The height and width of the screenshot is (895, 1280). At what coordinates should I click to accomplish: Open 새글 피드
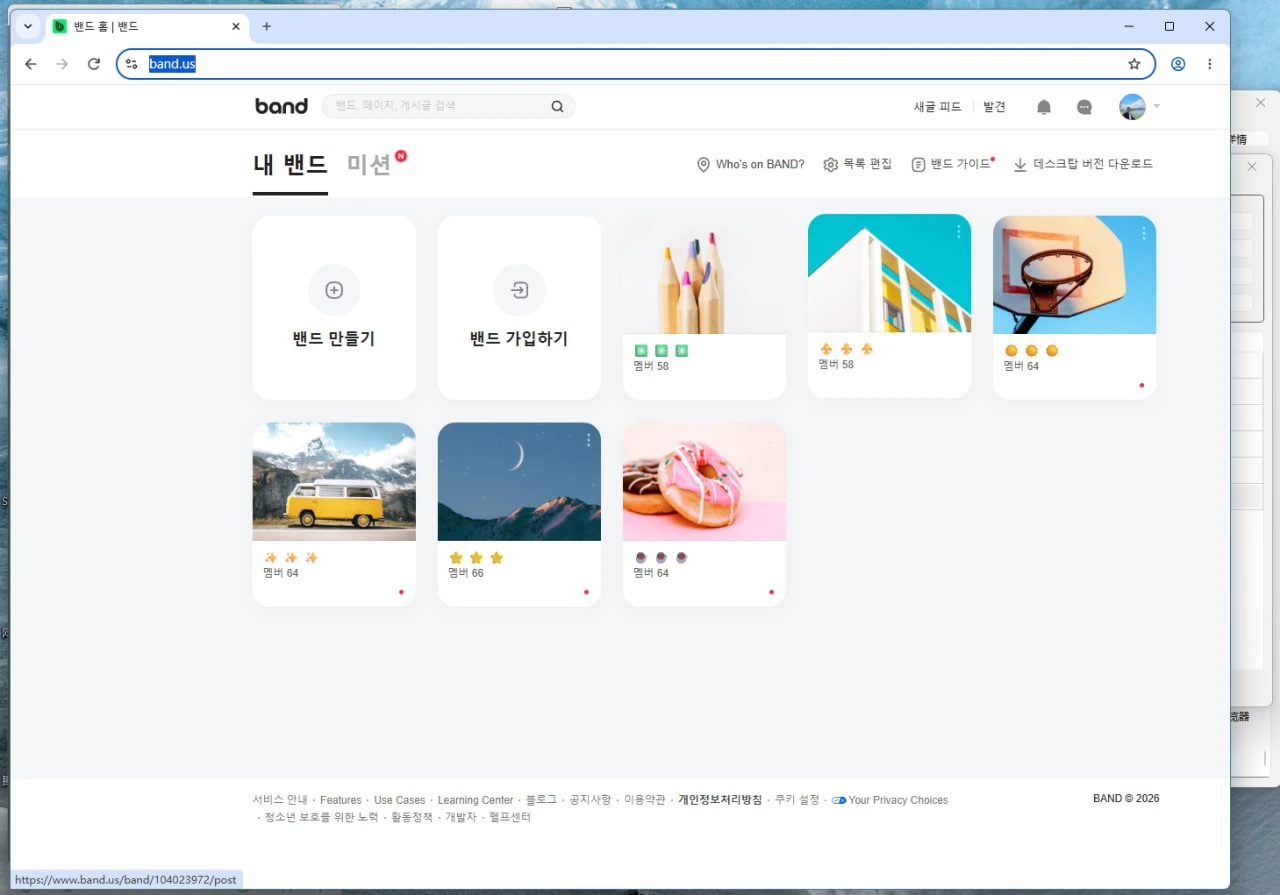937,107
